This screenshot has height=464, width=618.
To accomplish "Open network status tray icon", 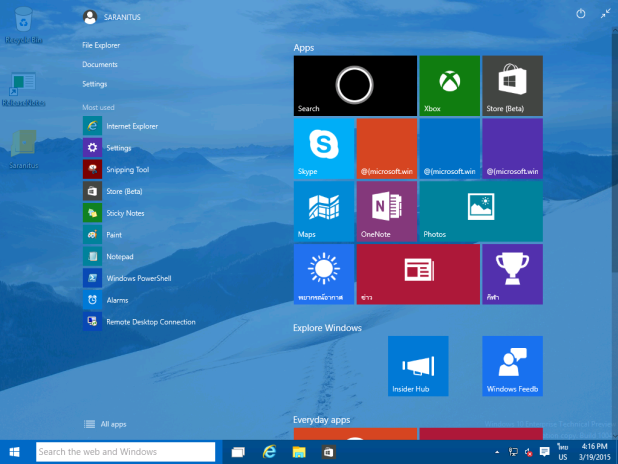I will 513,452.
